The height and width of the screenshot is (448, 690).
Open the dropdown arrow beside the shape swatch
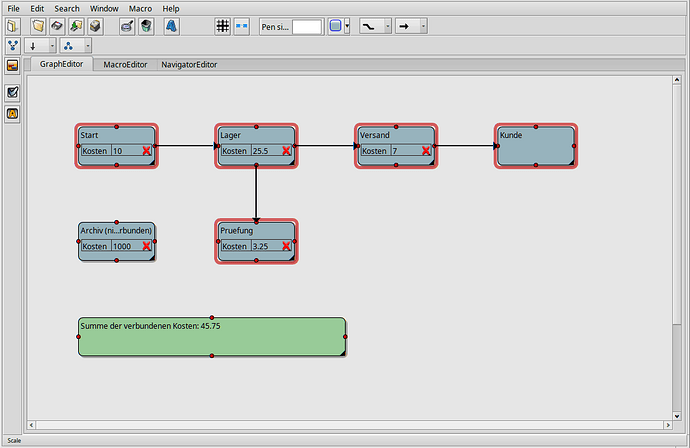click(x=347, y=26)
